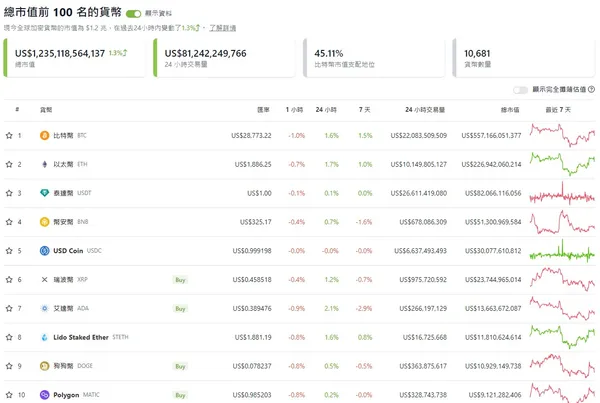Star the Ethereum ETH row
600x403 pixels.
pos(9,164)
